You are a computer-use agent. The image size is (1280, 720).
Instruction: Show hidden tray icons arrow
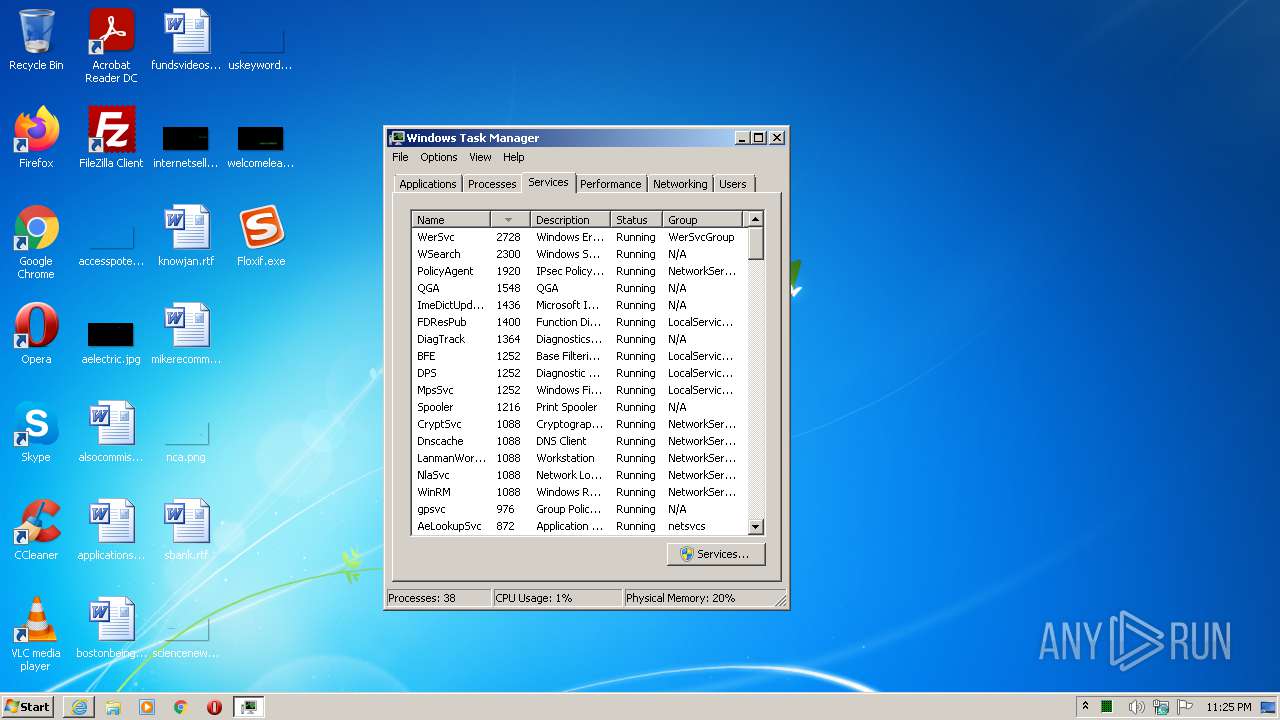pyautogui.click(x=1085, y=707)
